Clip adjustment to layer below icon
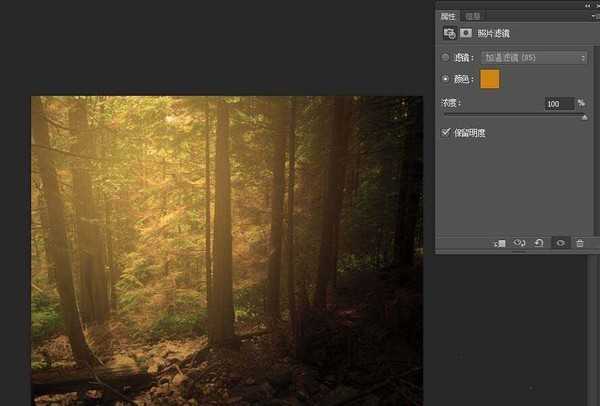This screenshot has height=406, width=600. [x=500, y=243]
